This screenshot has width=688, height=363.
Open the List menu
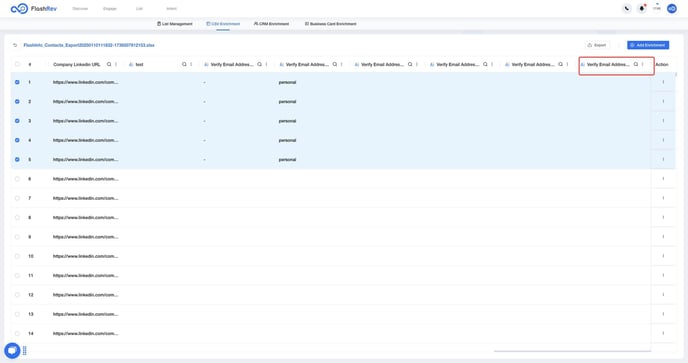tap(139, 8)
